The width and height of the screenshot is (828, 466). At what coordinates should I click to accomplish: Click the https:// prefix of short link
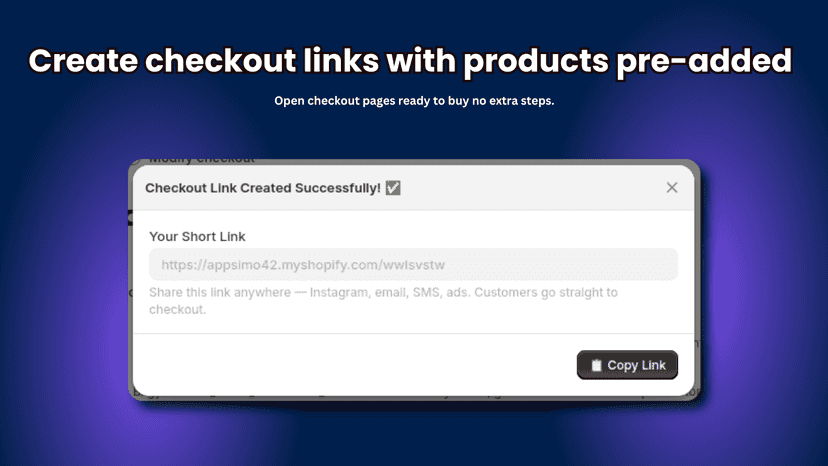tap(184, 265)
